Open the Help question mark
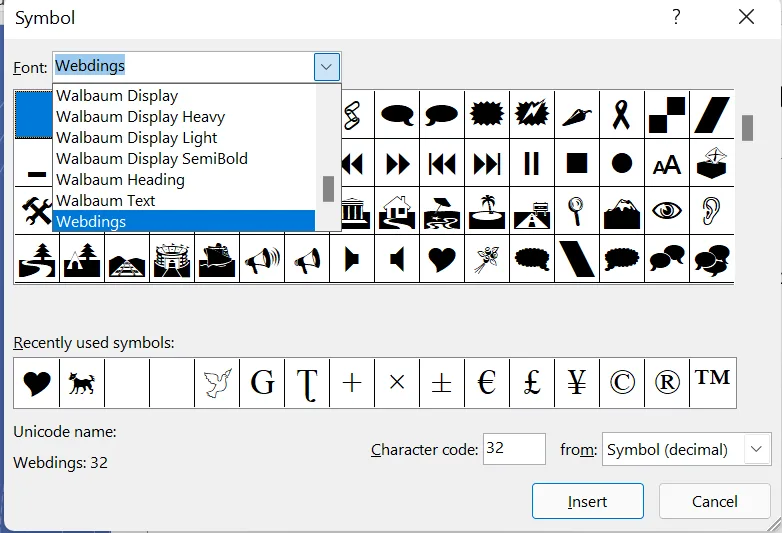782x533 pixels. tap(676, 17)
